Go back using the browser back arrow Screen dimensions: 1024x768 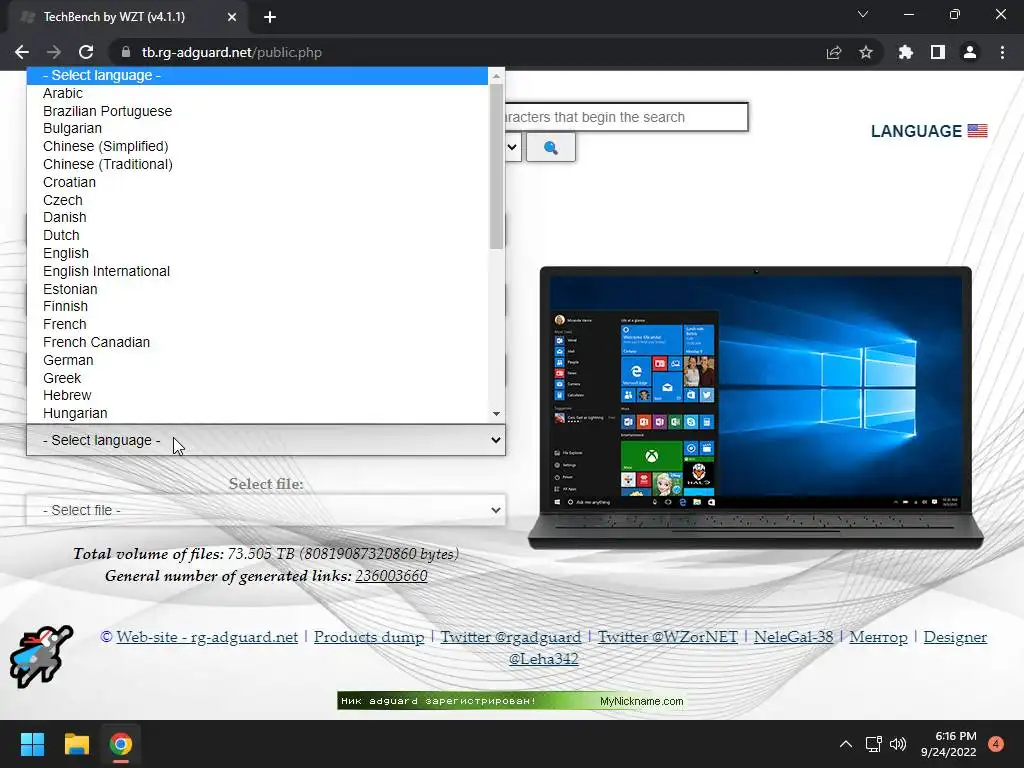coord(22,52)
